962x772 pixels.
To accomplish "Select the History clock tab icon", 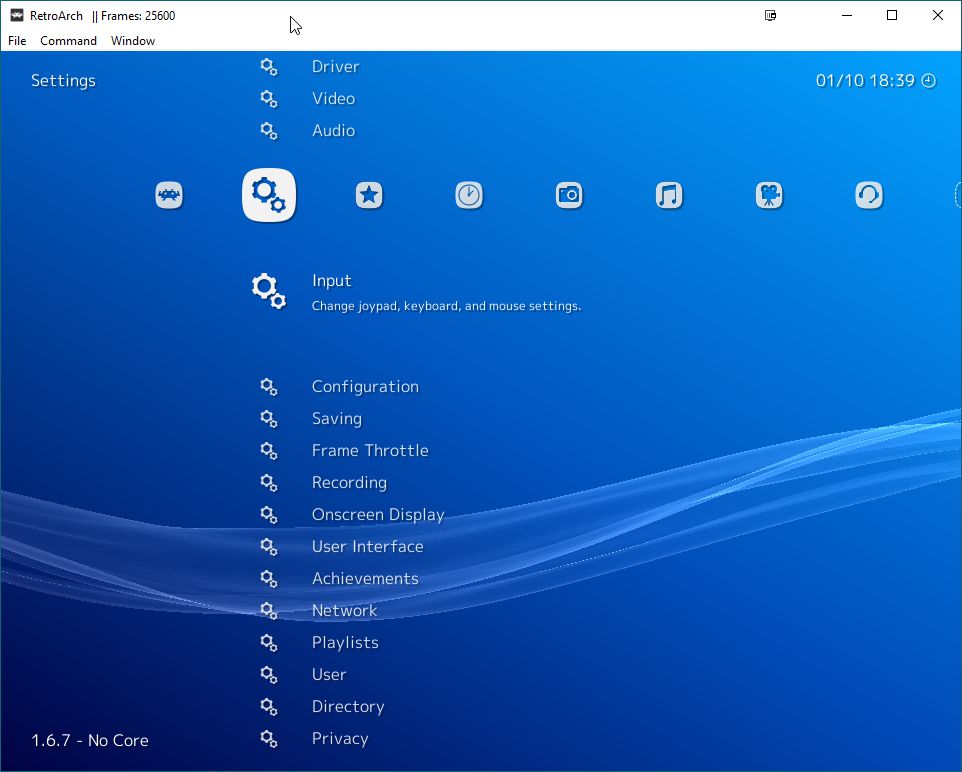I will (468, 195).
